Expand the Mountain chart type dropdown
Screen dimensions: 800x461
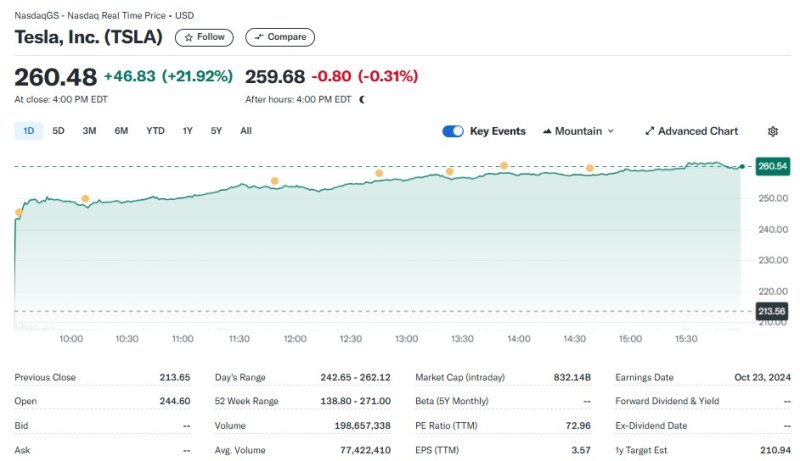(578, 131)
